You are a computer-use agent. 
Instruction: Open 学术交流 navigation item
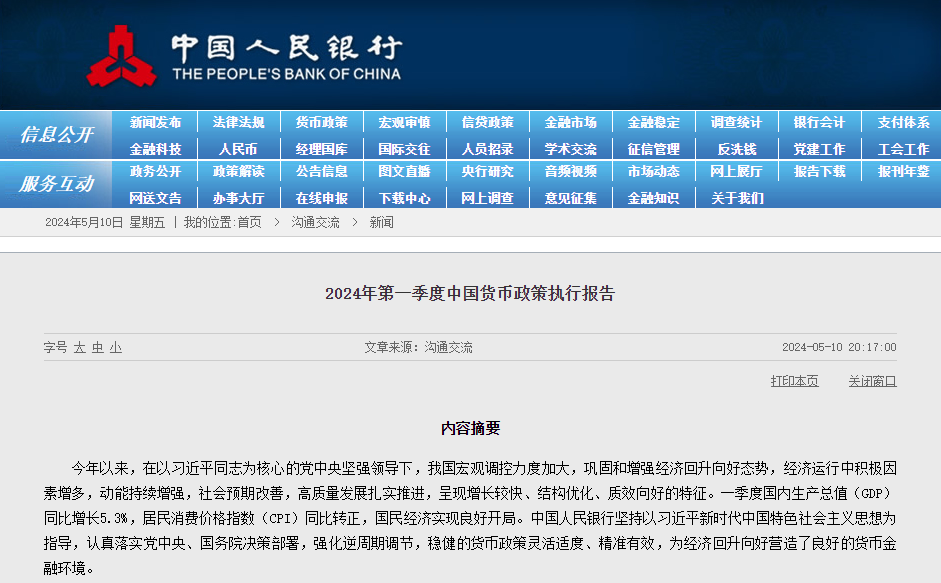[571, 149]
